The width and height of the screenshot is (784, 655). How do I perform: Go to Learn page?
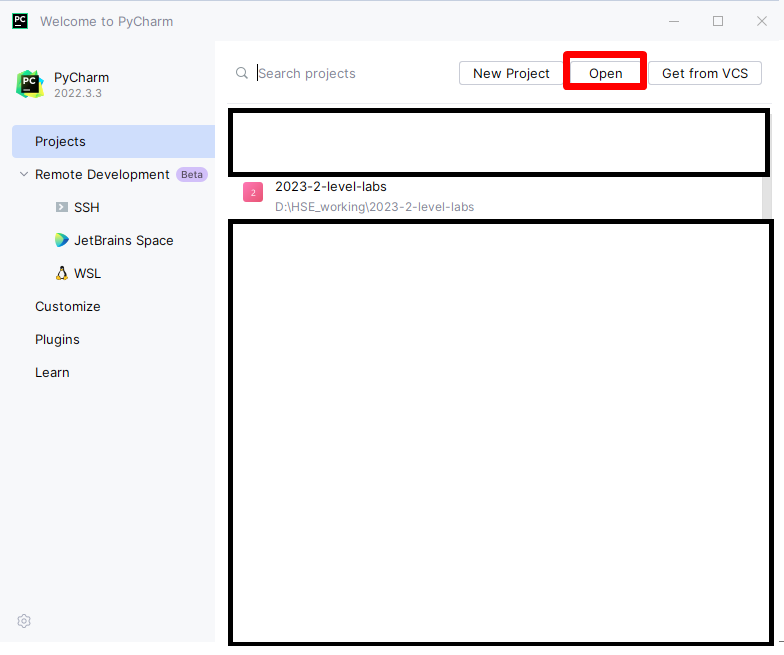click(x=52, y=372)
